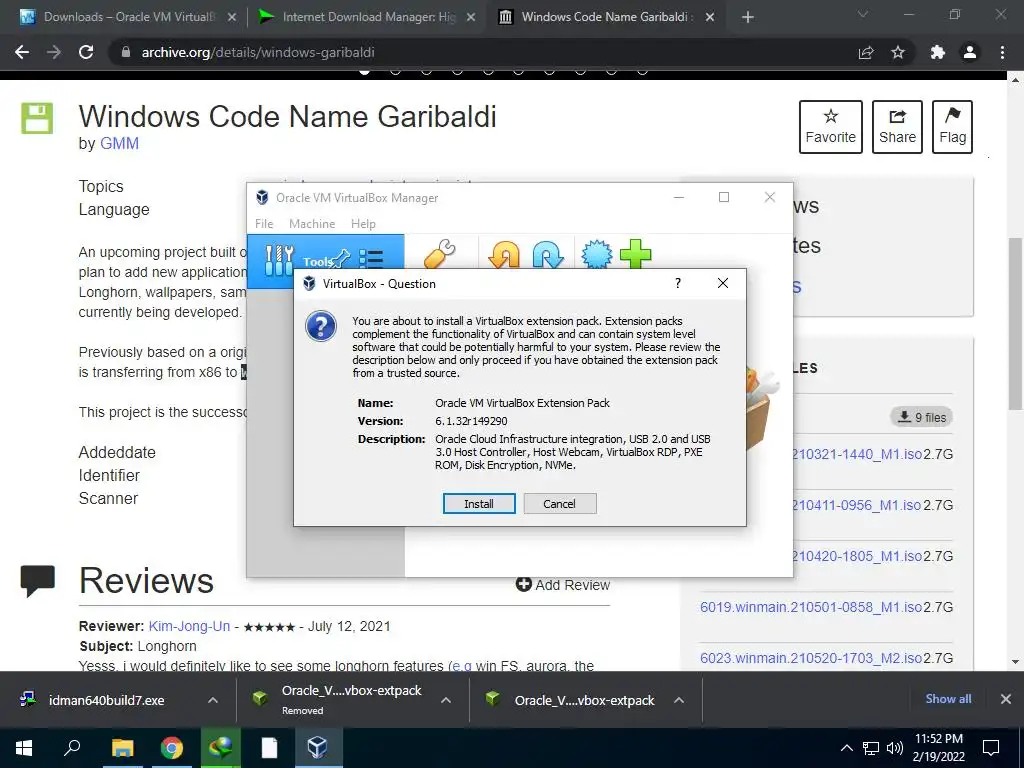Open the notifications action center
Image resolution: width=1024 pixels, height=768 pixels.
(x=991, y=748)
